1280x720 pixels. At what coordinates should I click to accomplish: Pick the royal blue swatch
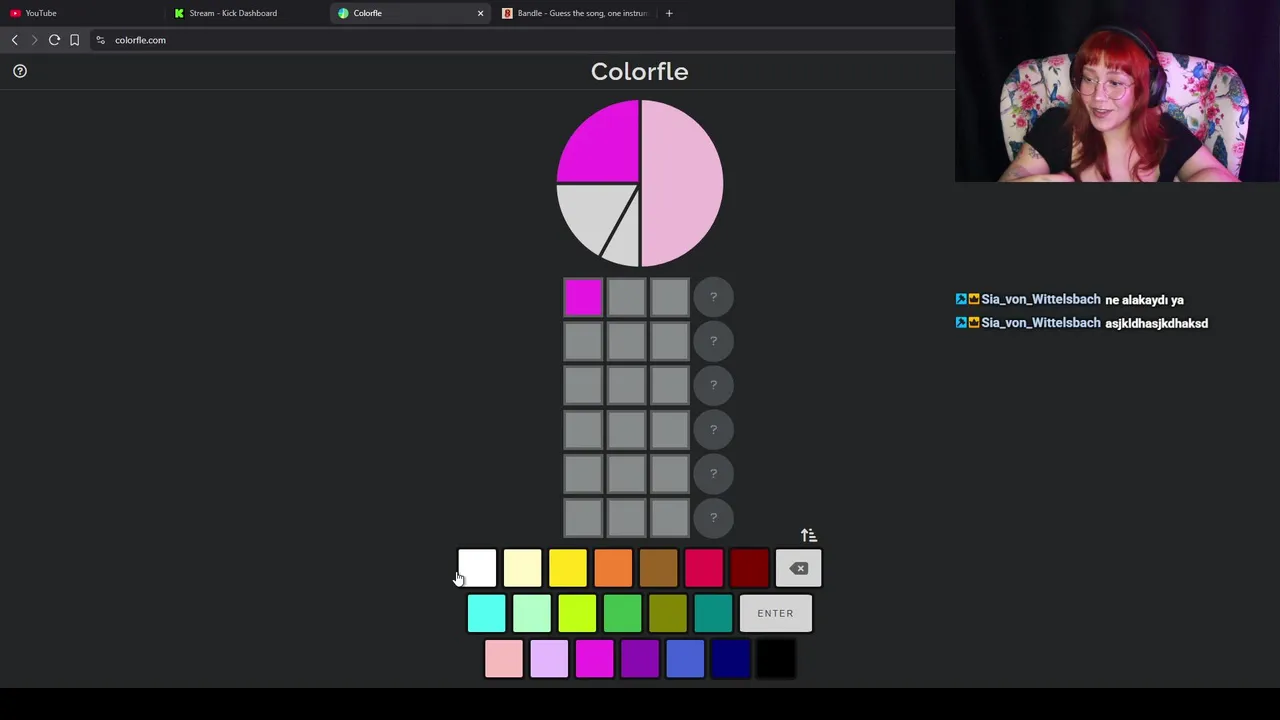point(685,659)
